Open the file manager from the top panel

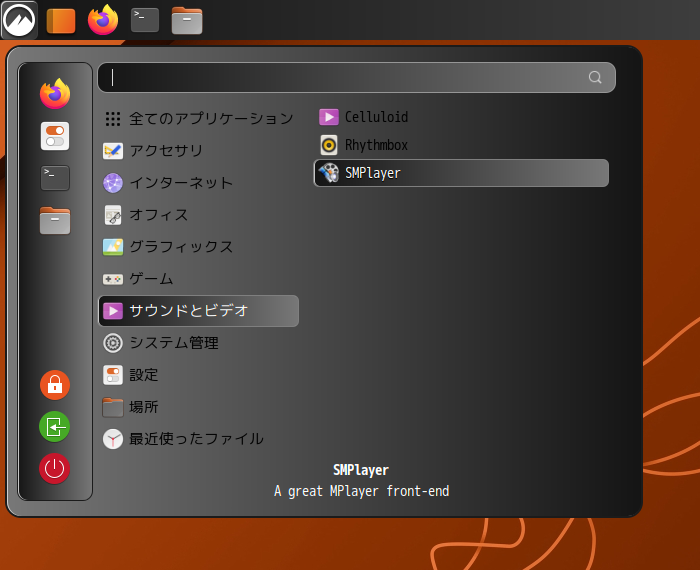187,21
